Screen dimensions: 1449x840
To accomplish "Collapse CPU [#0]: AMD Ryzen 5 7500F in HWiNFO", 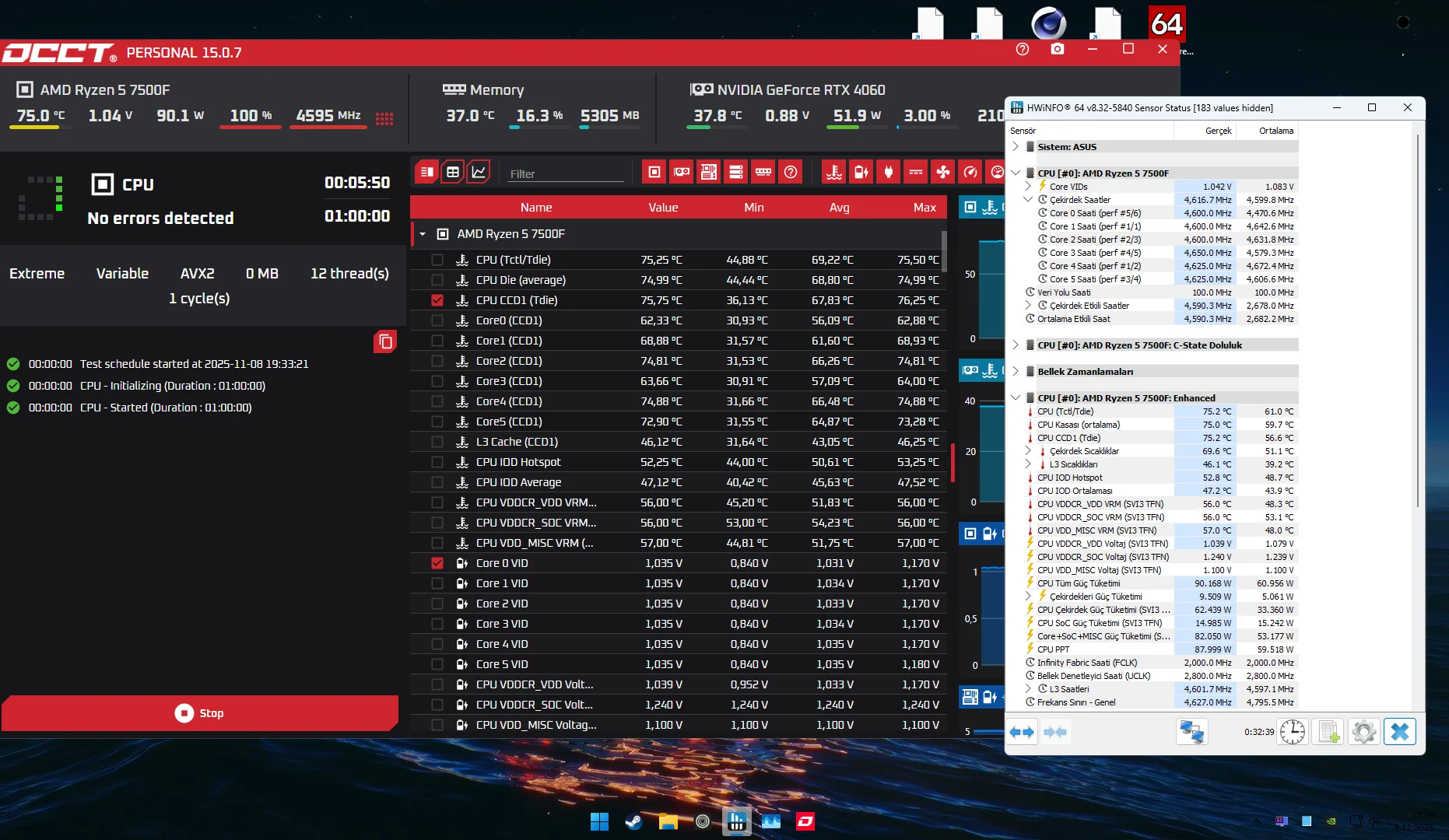I will pos(1016,173).
